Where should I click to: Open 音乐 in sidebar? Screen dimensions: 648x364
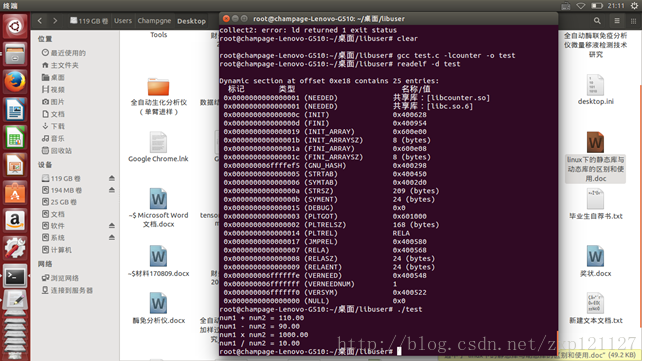pyautogui.click(x=53, y=138)
